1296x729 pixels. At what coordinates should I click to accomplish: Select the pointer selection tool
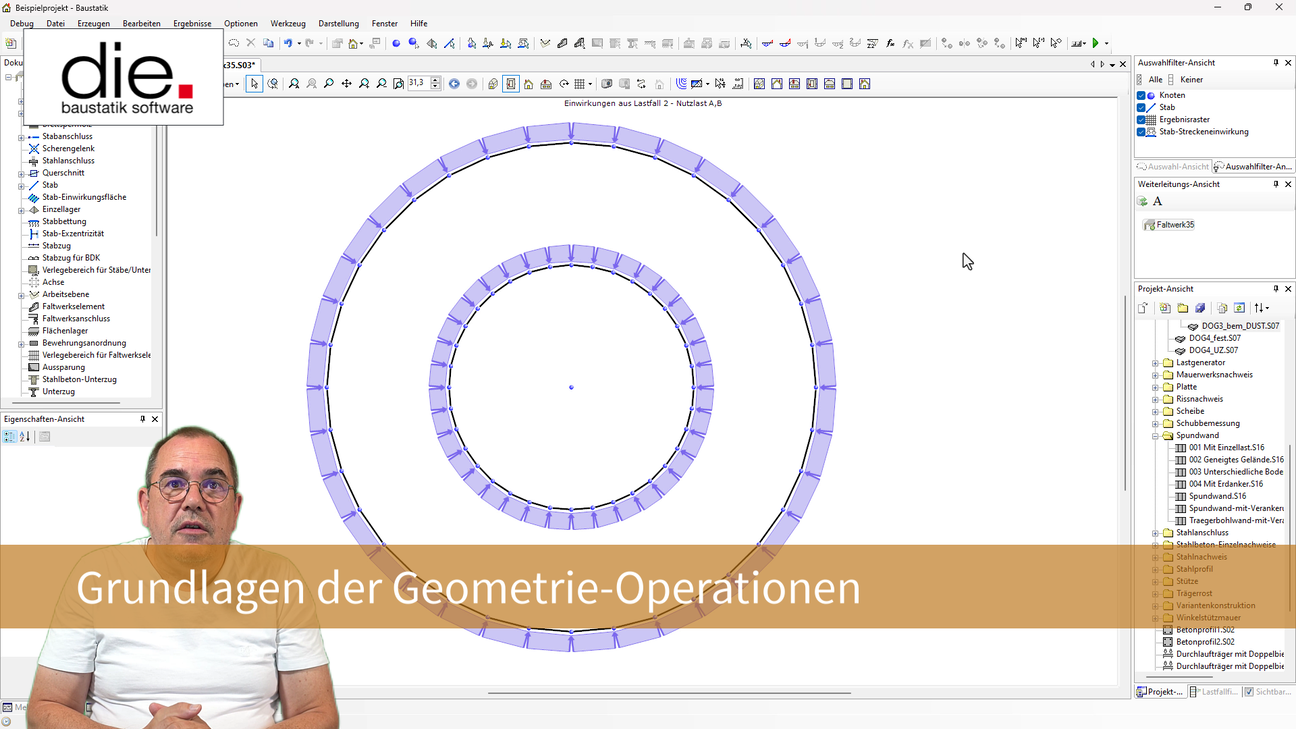pyautogui.click(x=254, y=84)
